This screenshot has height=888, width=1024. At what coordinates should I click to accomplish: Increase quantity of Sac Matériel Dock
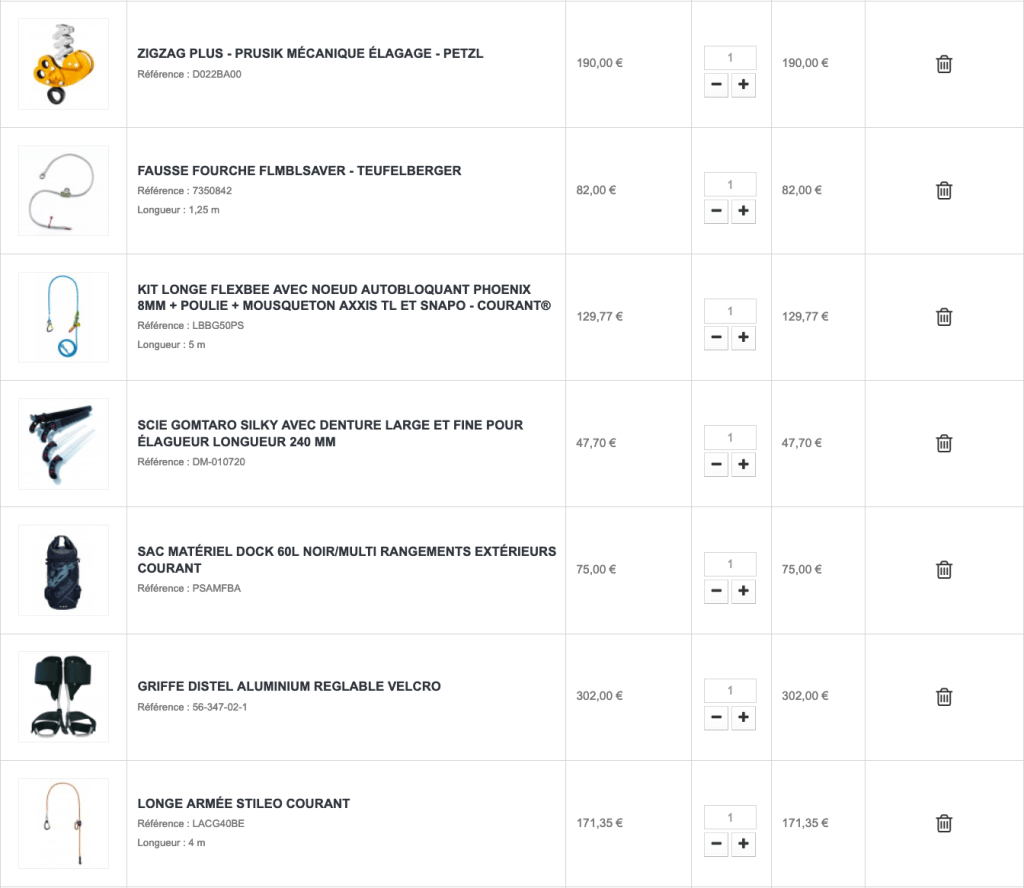(x=743, y=591)
